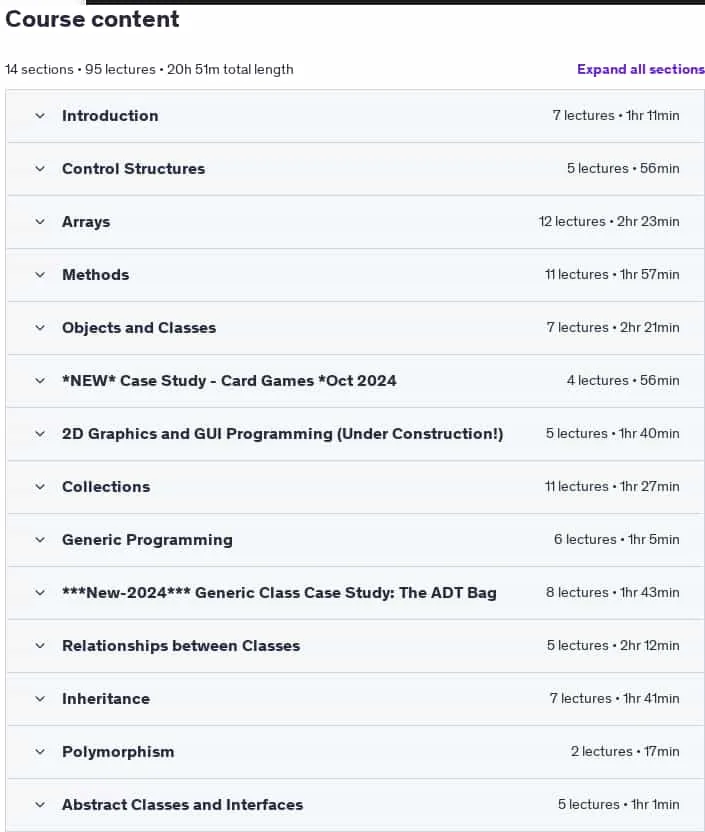
Task: Click the Arrays 12 lectures duration text
Action: point(609,221)
